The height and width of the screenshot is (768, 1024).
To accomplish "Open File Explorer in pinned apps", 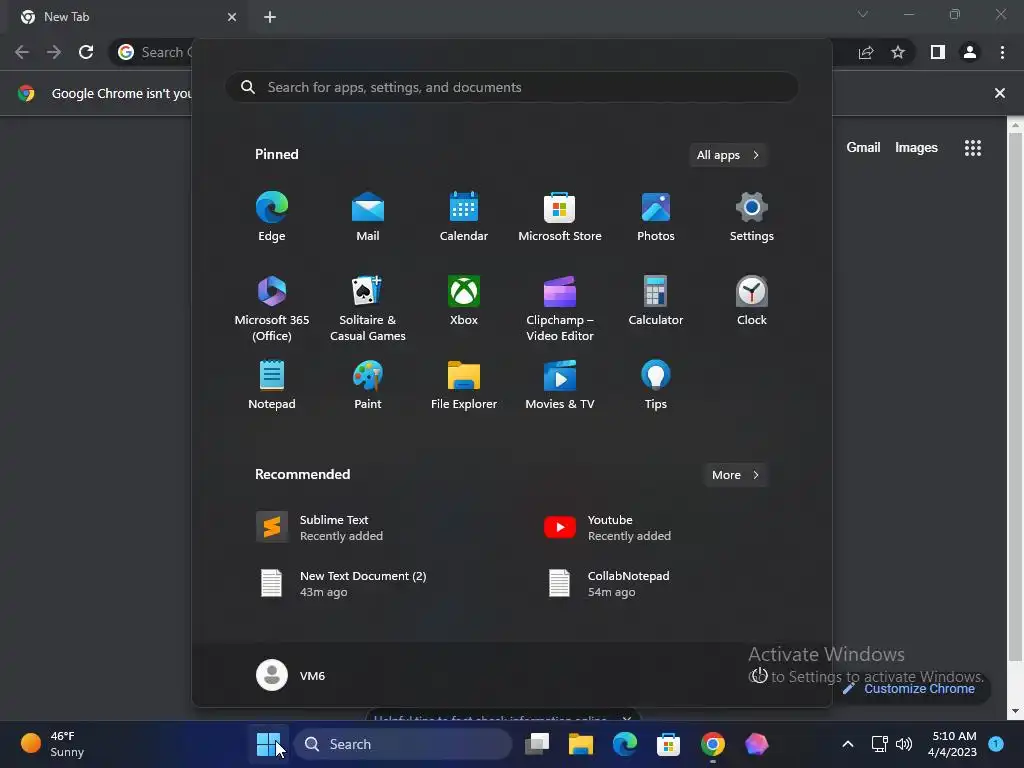I will [x=464, y=385].
